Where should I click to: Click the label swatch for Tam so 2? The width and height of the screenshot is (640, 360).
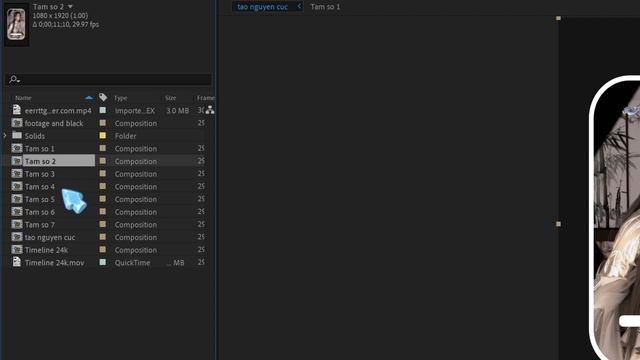[x=103, y=161]
